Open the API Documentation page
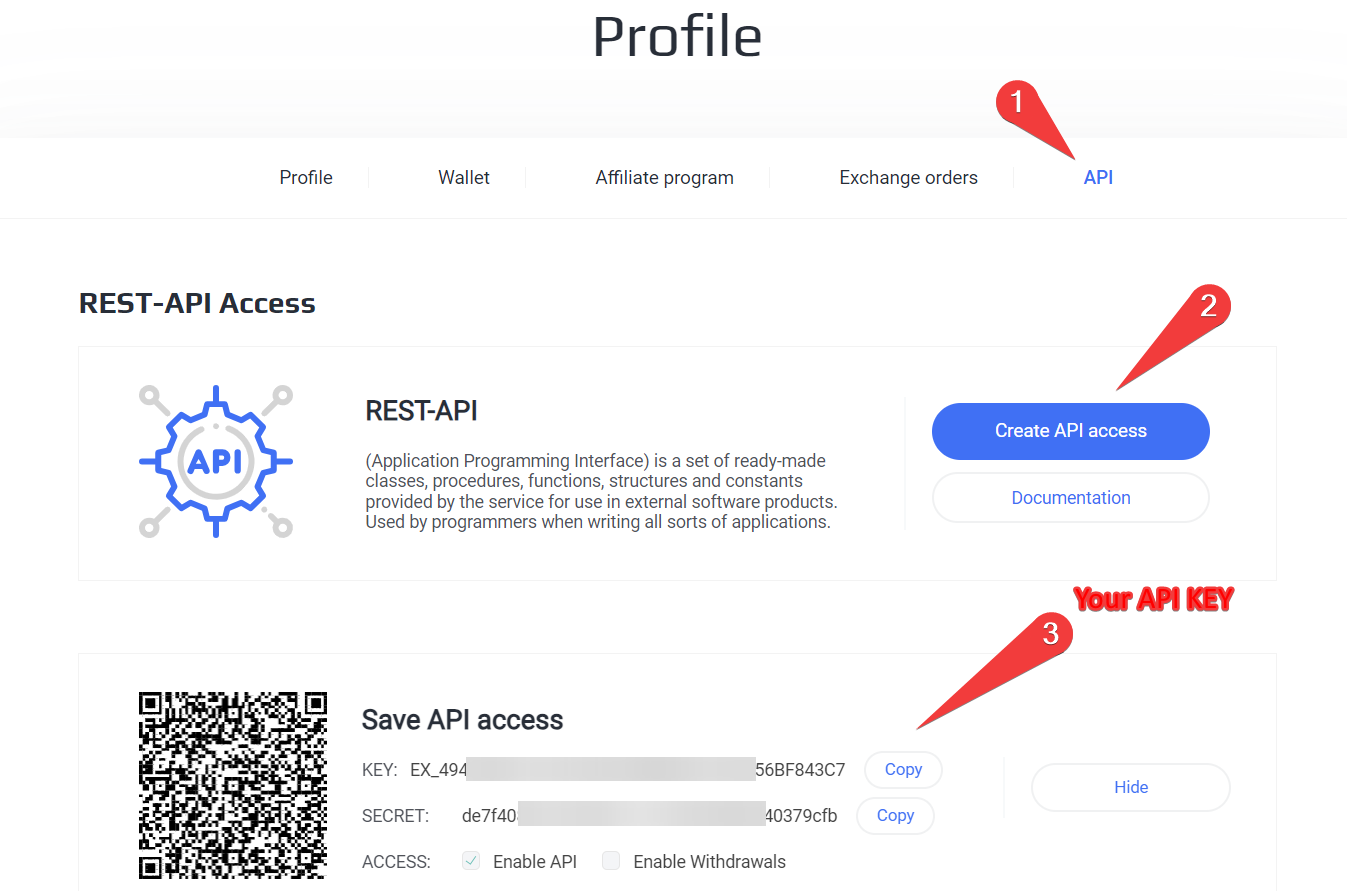This screenshot has height=891, width=1347. coord(1070,497)
